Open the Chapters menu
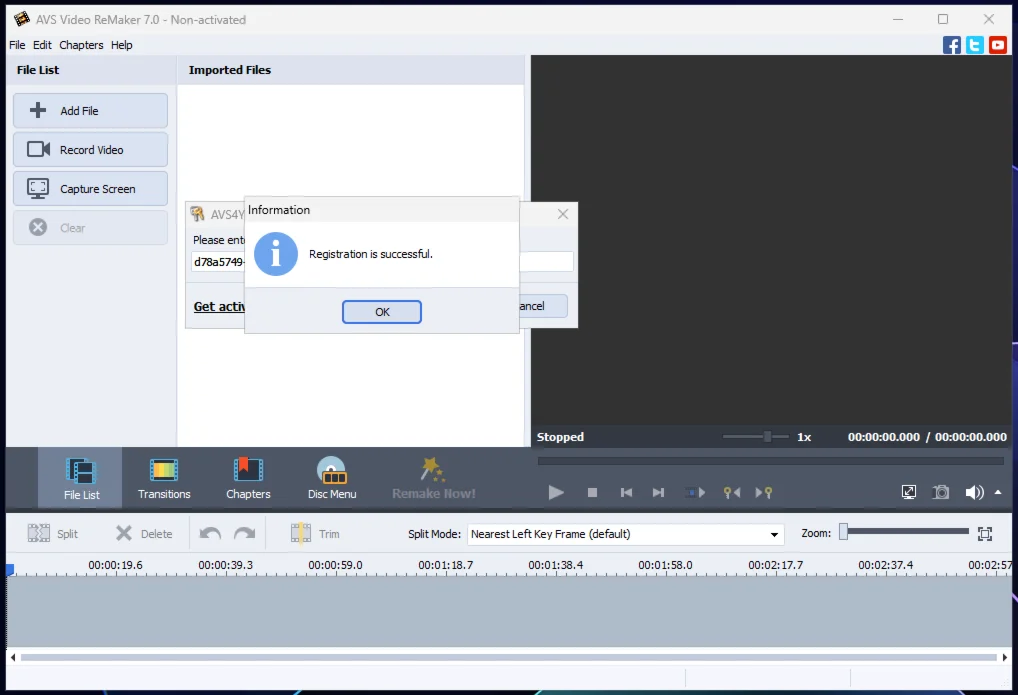 [x=81, y=45]
